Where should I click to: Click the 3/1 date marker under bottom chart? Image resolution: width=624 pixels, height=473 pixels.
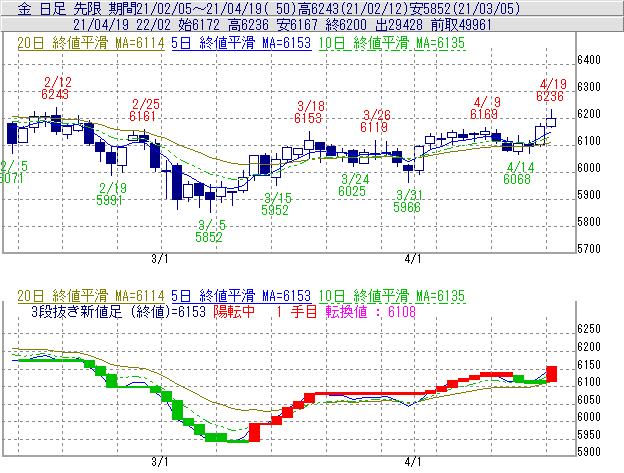coord(160,462)
